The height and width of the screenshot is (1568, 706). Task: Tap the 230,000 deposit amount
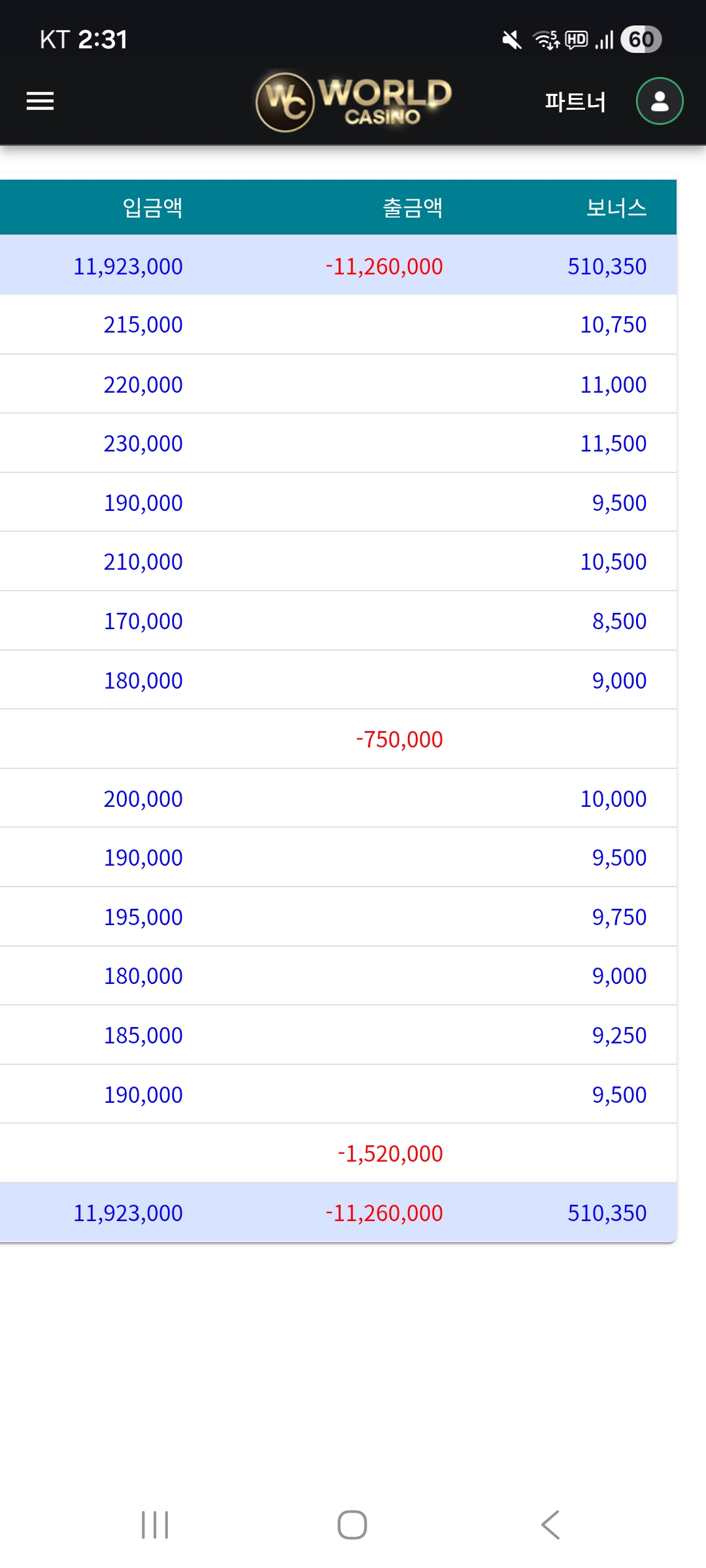point(143,444)
